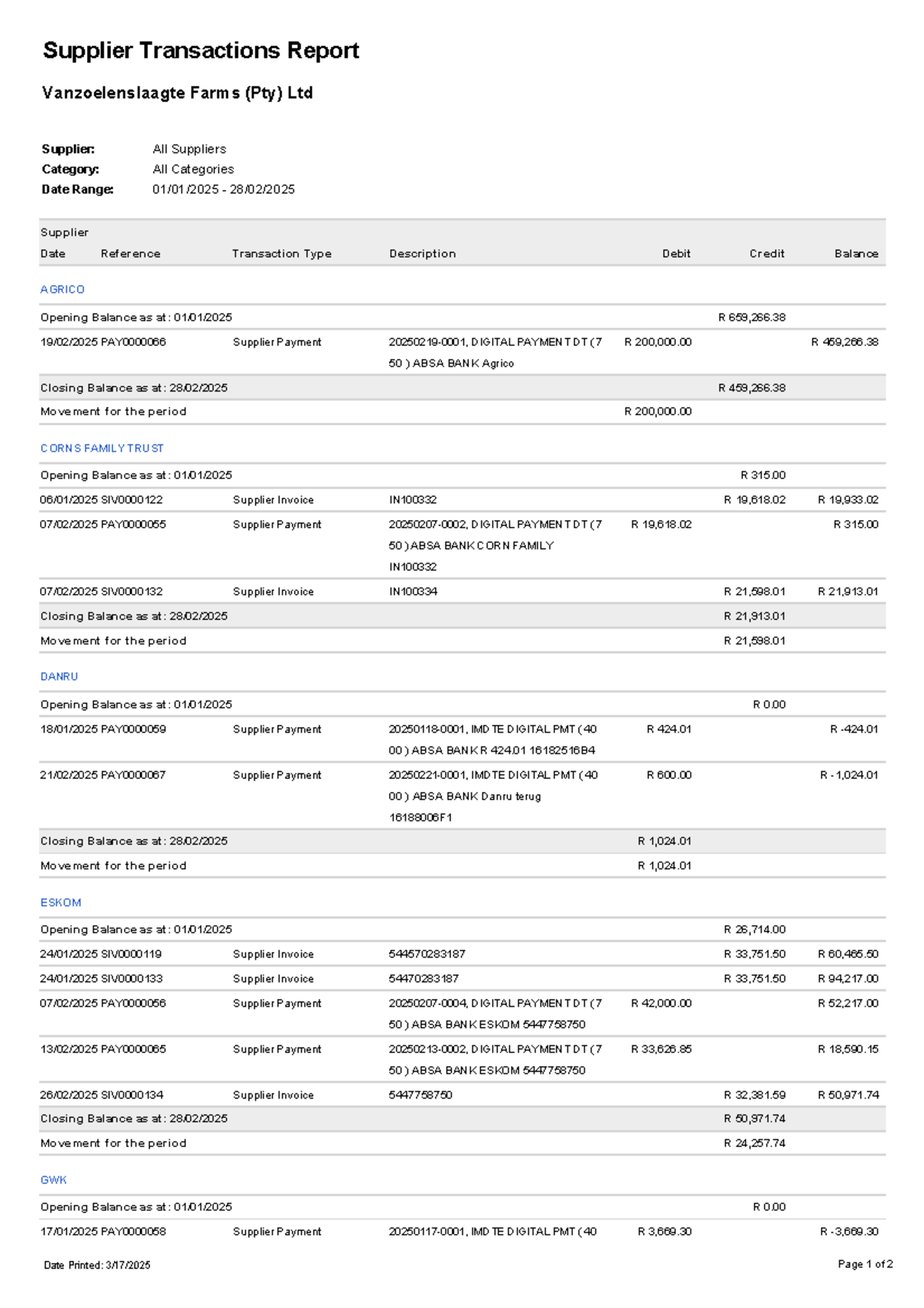This screenshot has width=924, height=1308.
Task: Click description IN100334
Action: [x=413, y=592]
